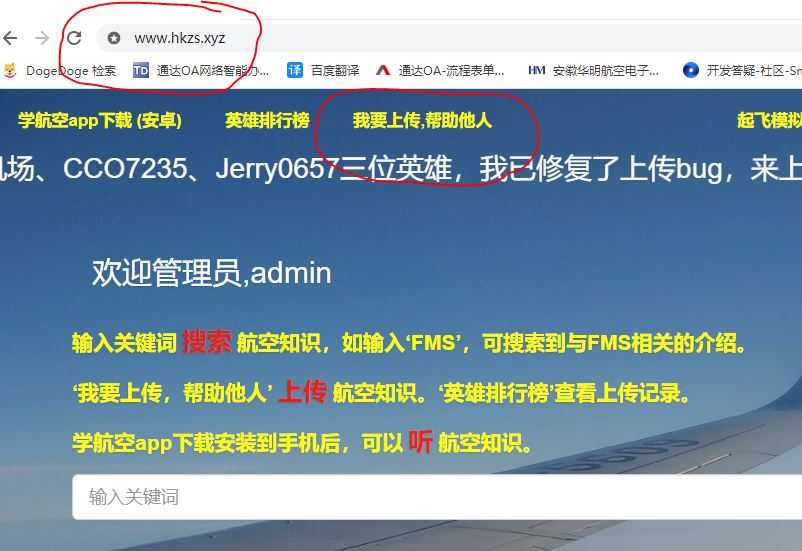Open the 通达OA网络智能办 bookmark TD icon
Image resolution: width=802 pixels, height=551 pixels.
tap(141, 70)
